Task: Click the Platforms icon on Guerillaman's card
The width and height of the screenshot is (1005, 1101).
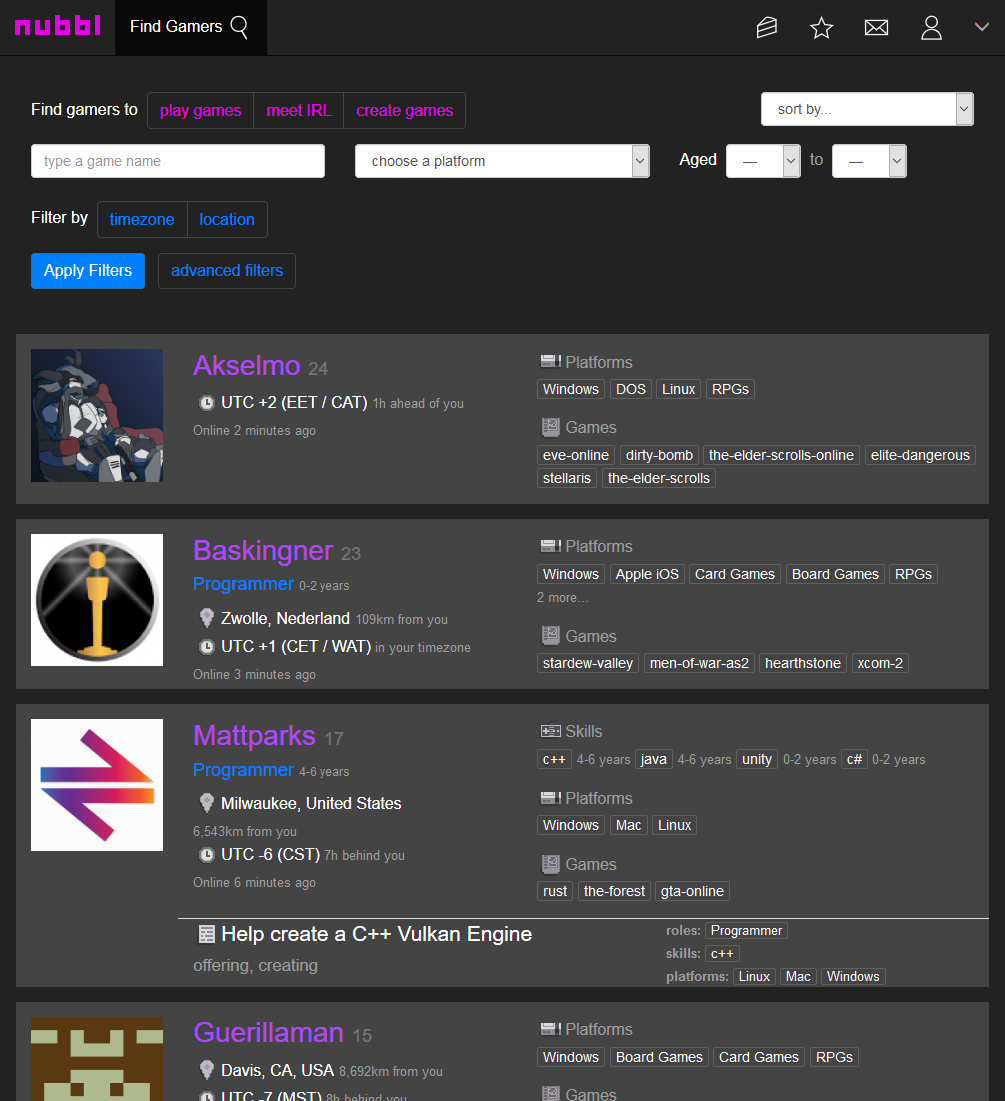Action: 550,1029
